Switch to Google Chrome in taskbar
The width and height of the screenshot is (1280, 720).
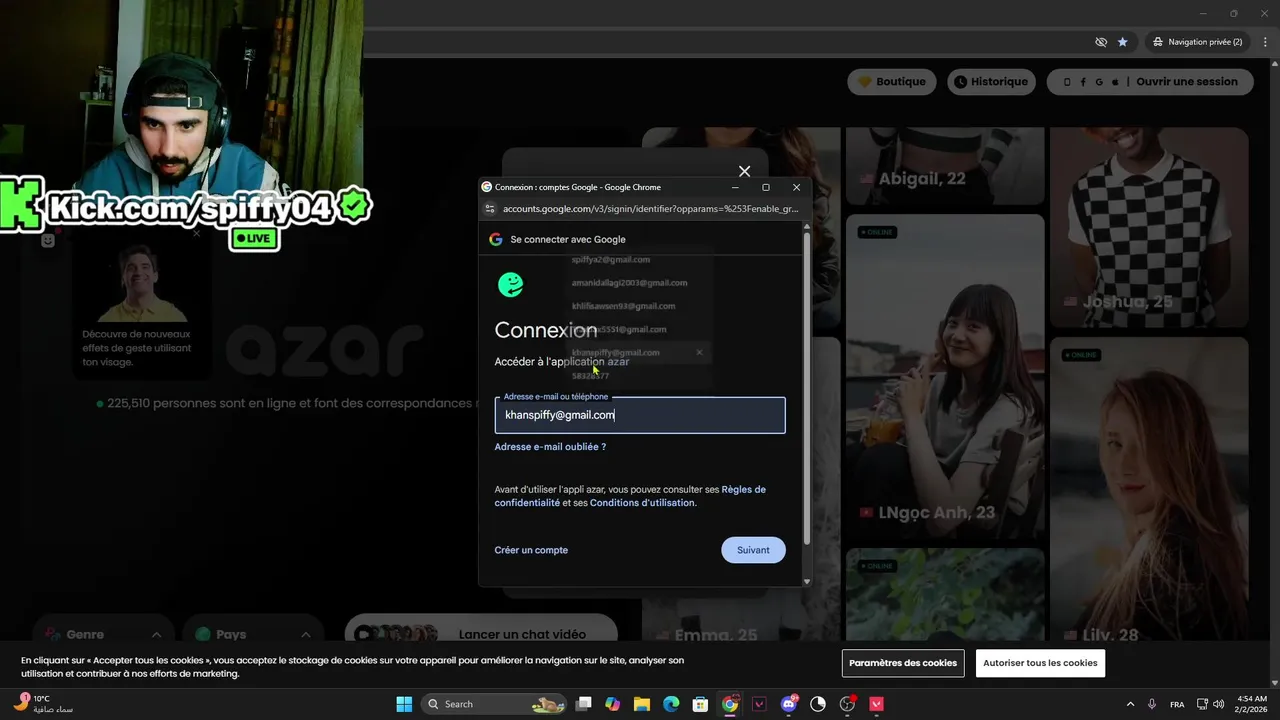pos(730,704)
